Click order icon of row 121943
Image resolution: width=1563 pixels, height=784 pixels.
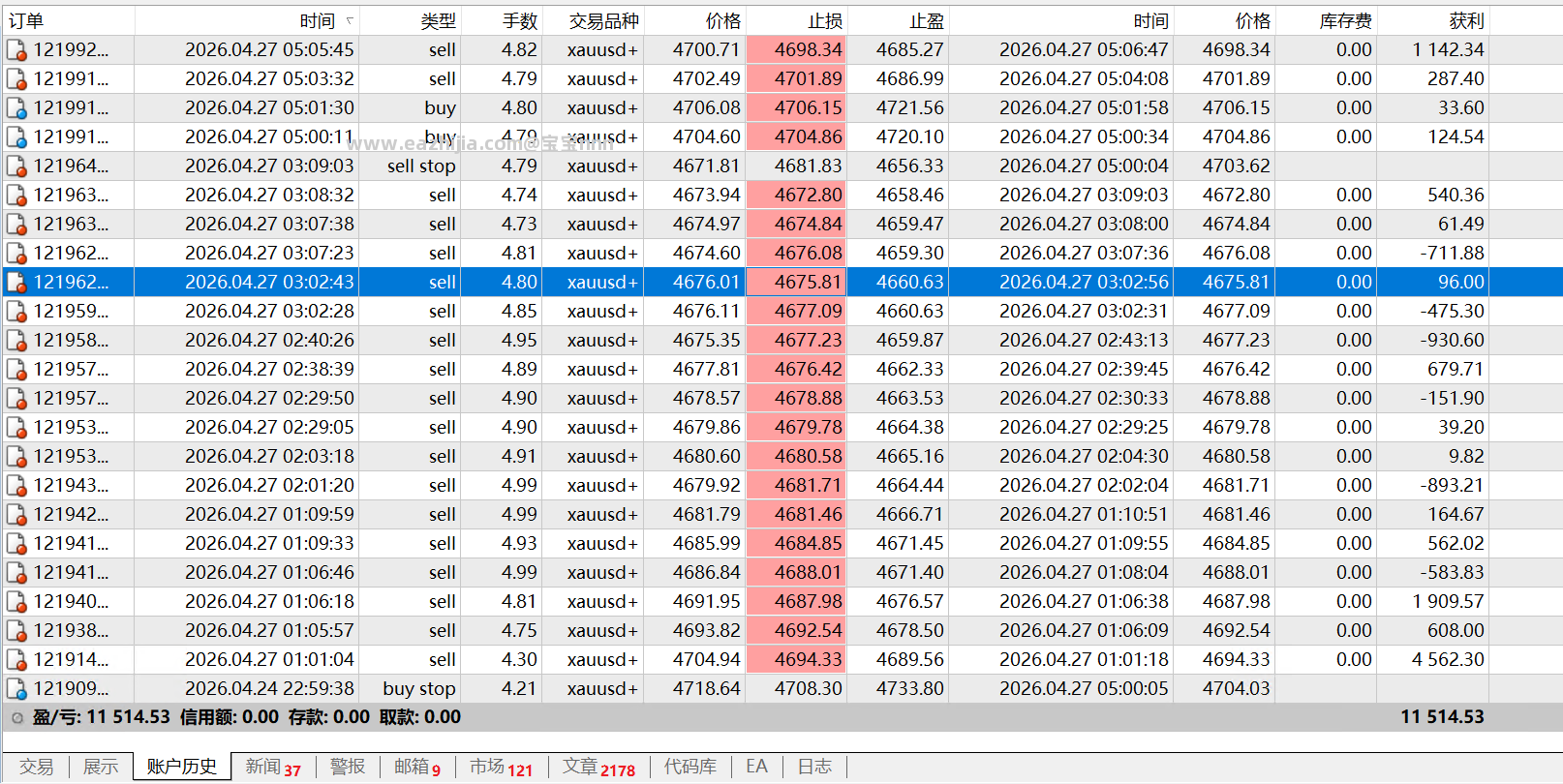pos(16,486)
